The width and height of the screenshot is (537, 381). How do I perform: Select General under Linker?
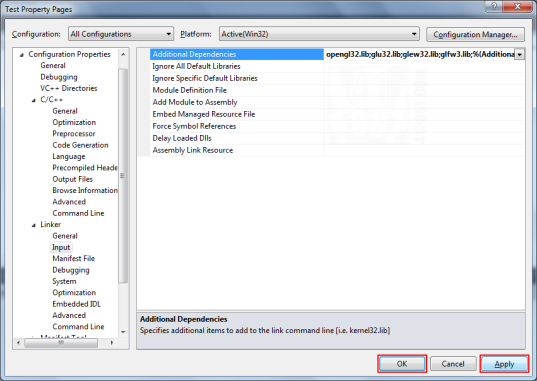pyautogui.click(x=65, y=236)
